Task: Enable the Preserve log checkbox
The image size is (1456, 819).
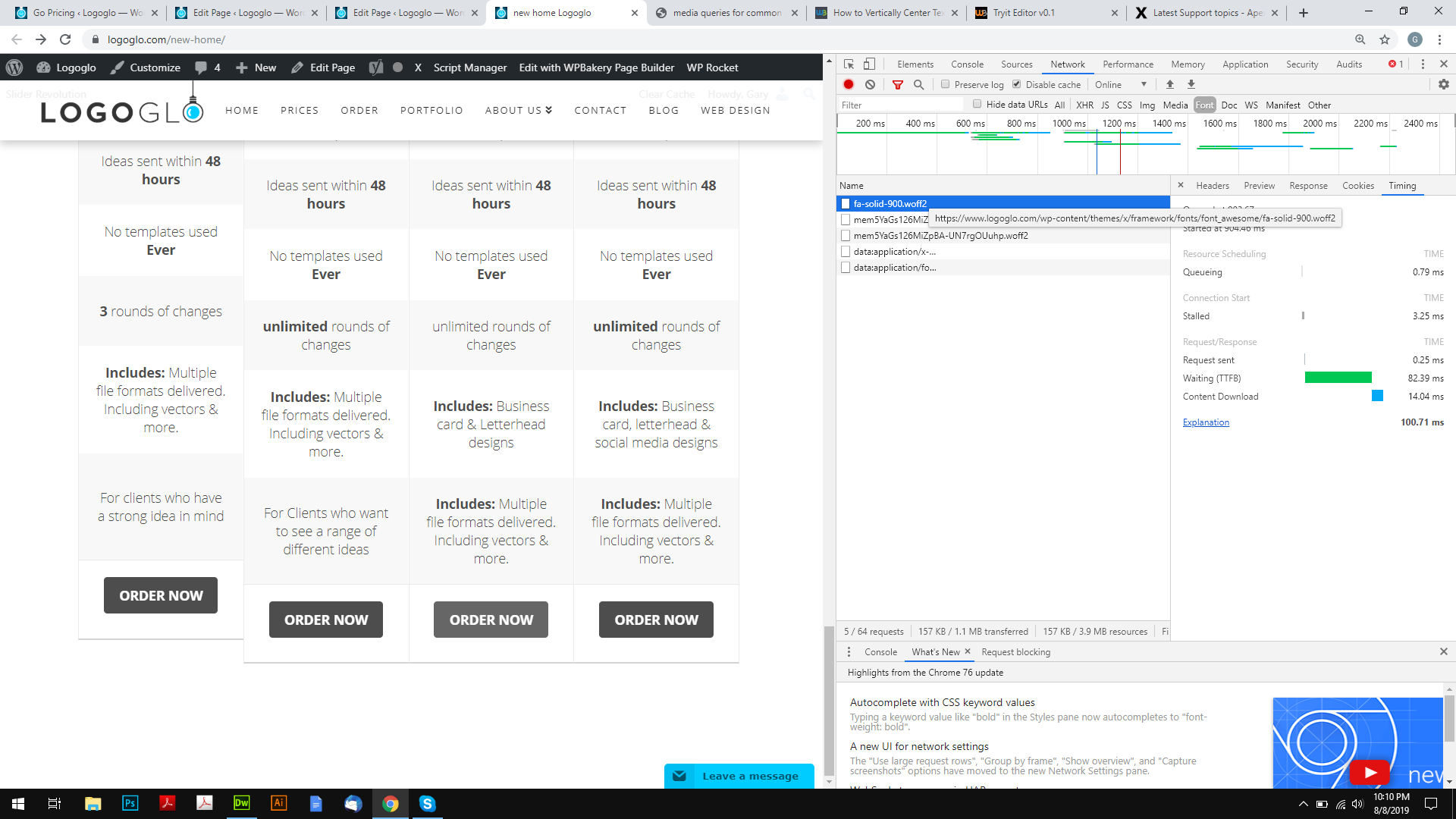Action: 946,85
